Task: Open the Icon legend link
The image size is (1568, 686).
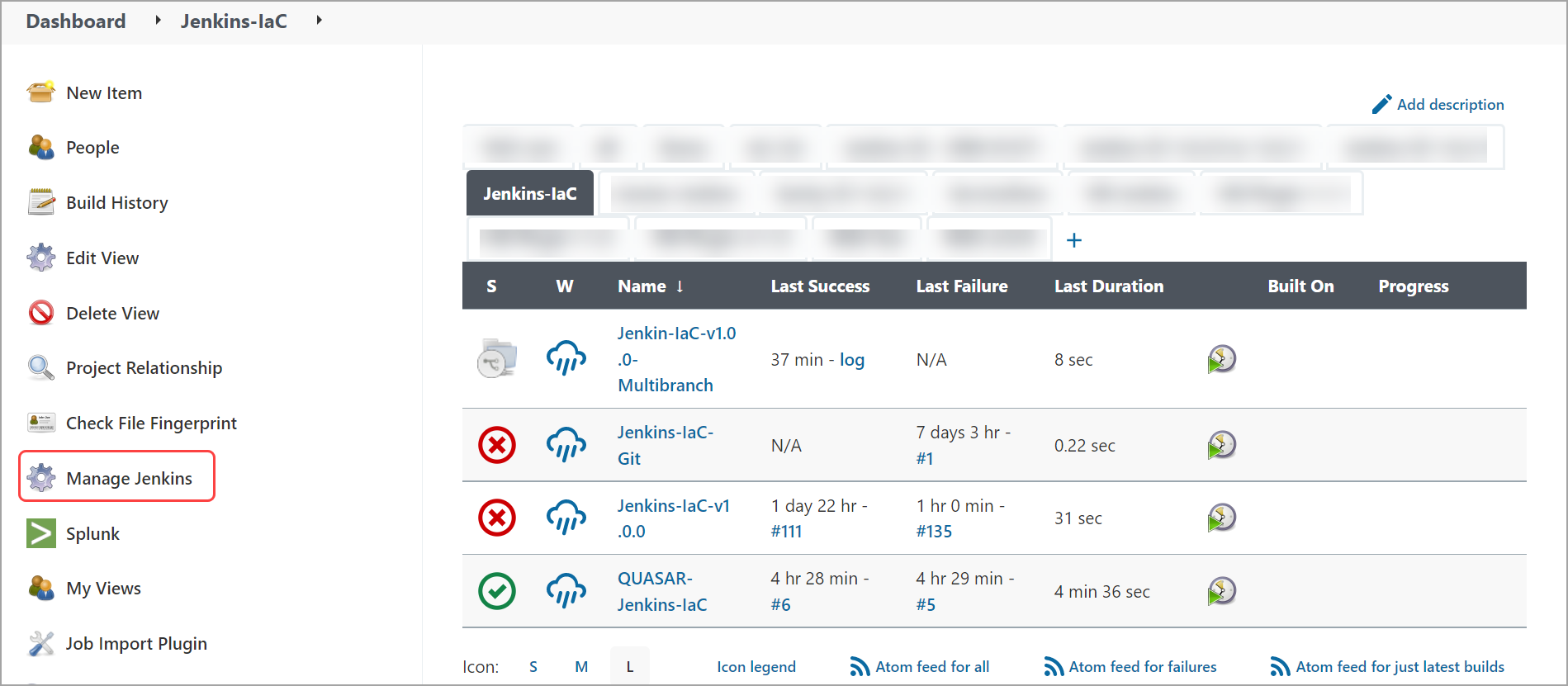Action: tap(756, 666)
